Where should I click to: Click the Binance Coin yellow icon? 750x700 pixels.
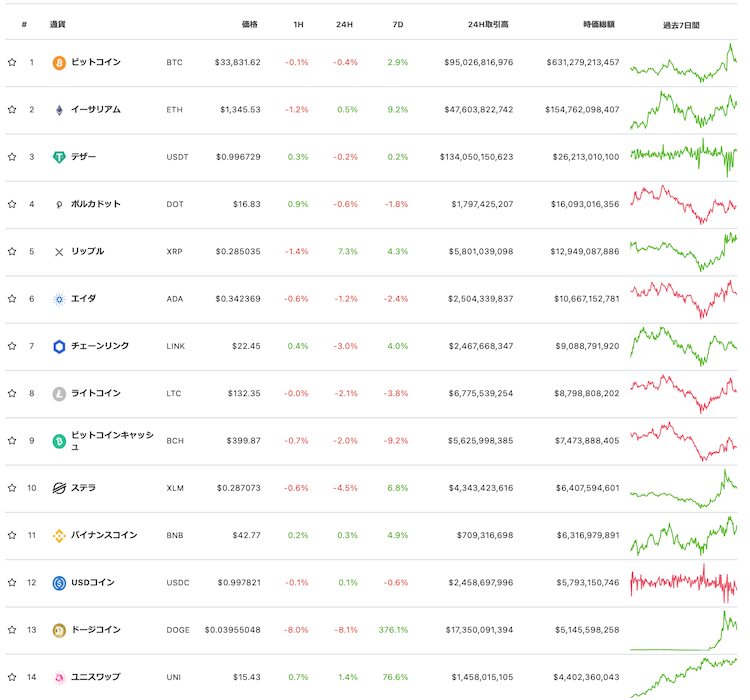pyautogui.click(x=59, y=535)
